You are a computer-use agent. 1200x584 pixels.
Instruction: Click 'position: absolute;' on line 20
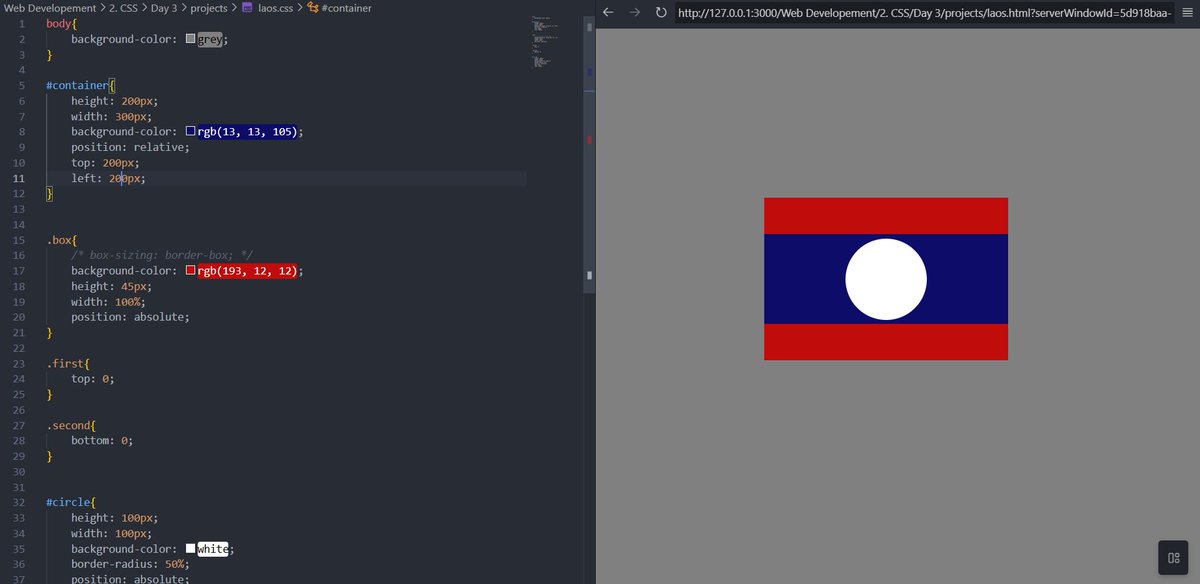(130, 317)
